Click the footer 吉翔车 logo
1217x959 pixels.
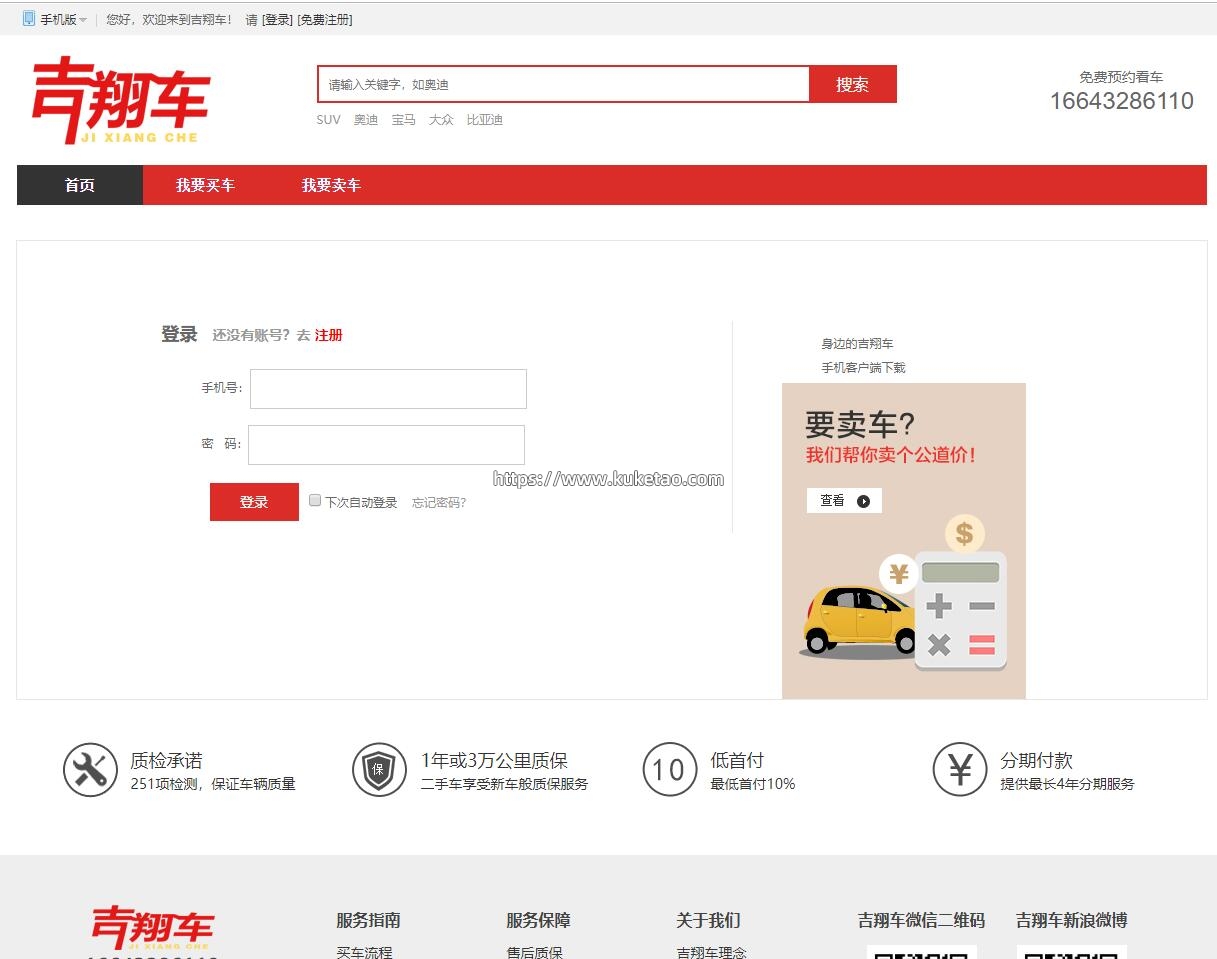[151, 928]
